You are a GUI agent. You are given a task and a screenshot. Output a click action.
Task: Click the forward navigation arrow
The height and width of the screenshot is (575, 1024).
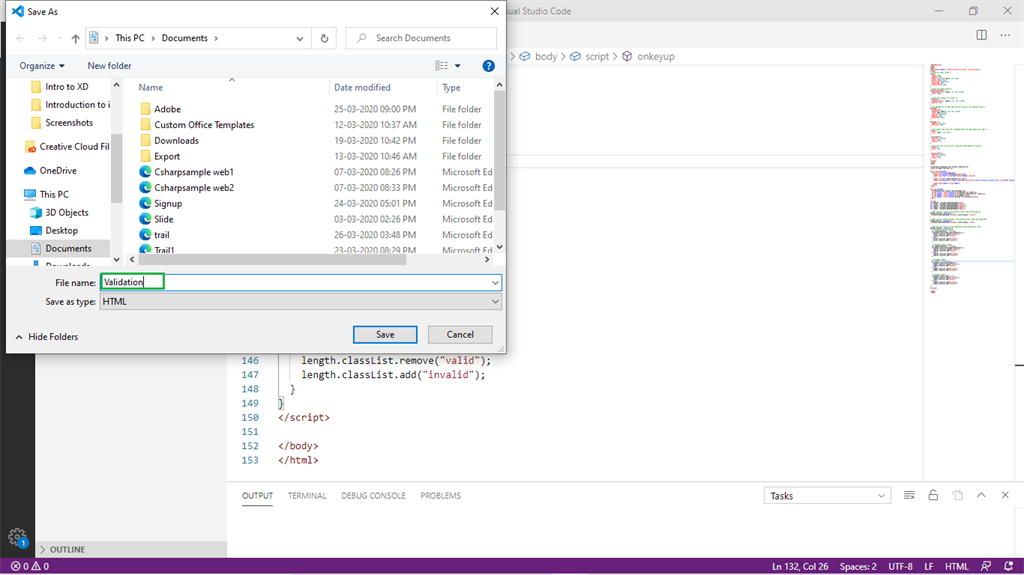(x=42, y=39)
